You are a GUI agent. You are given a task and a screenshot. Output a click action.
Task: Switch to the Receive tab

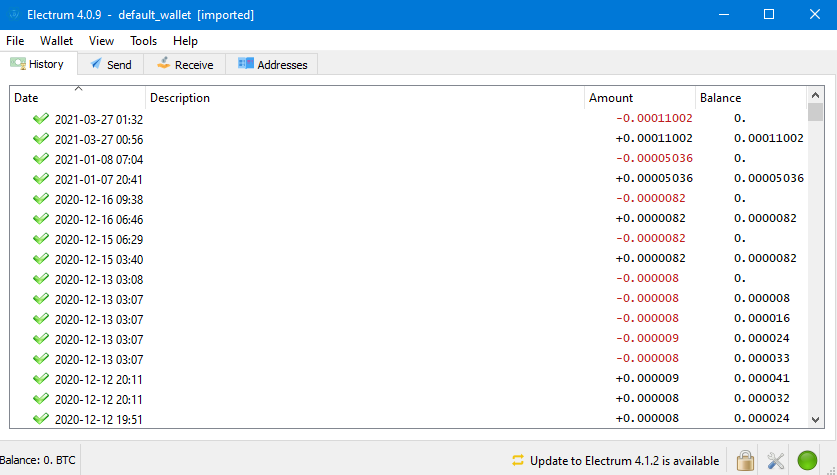point(185,64)
